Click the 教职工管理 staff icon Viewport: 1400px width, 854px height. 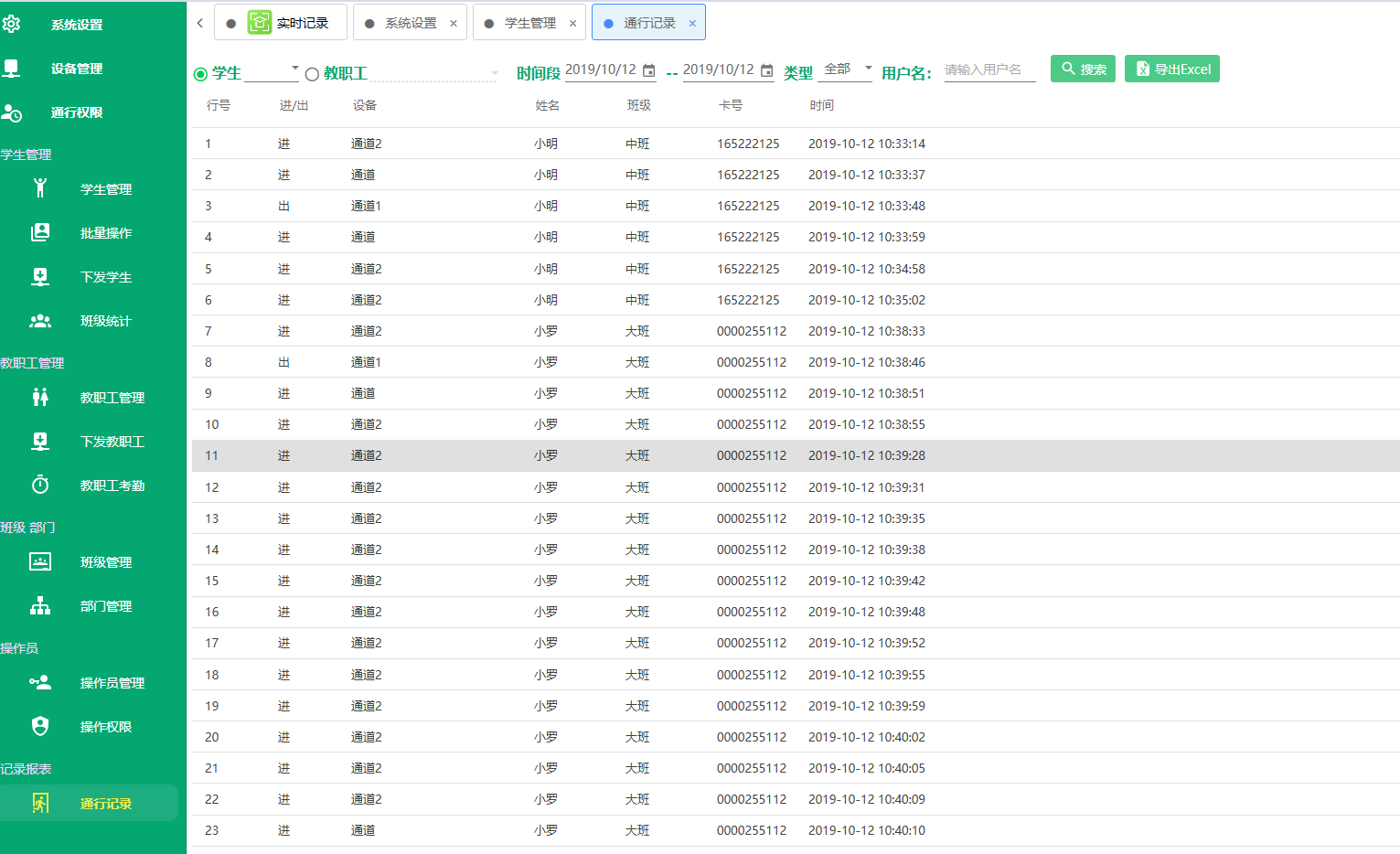[x=40, y=397]
